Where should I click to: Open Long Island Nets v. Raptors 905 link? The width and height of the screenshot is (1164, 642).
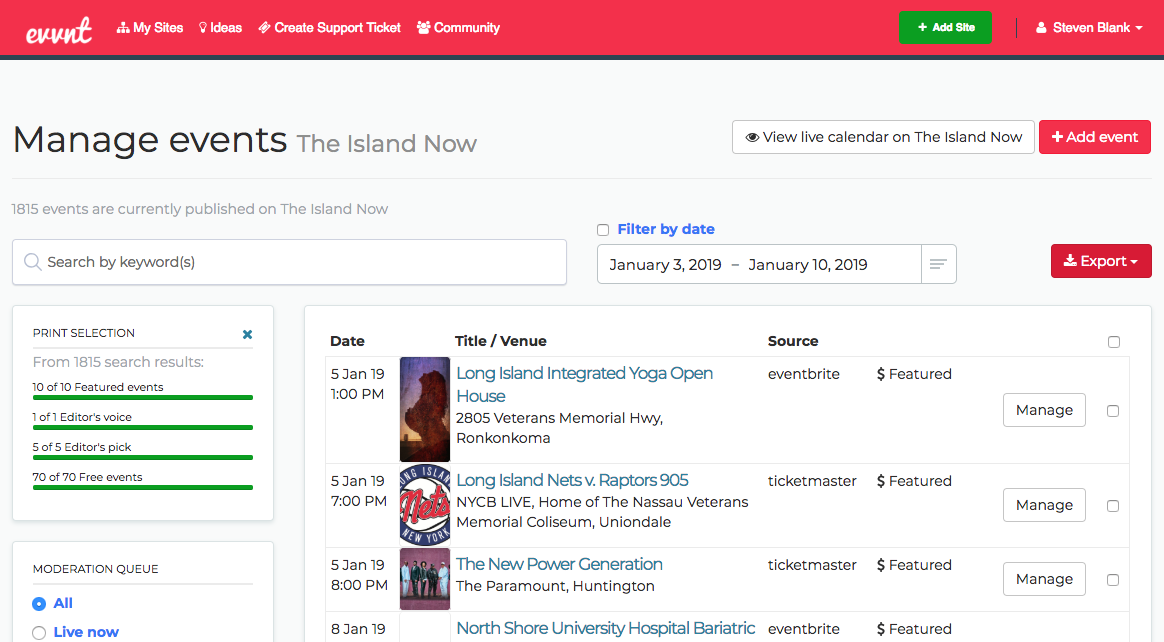[x=572, y=480]
